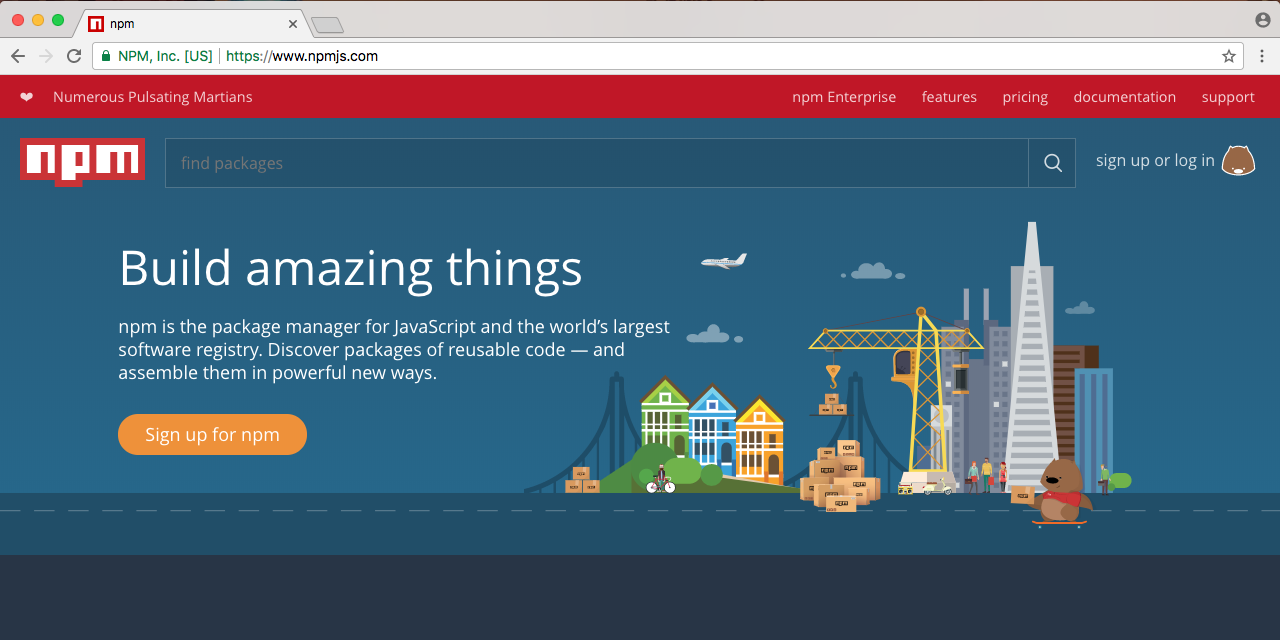This screenshot has height=640, width=1280.
Task: Click the heart icon in the red bar
Action: tap(26, 97)
